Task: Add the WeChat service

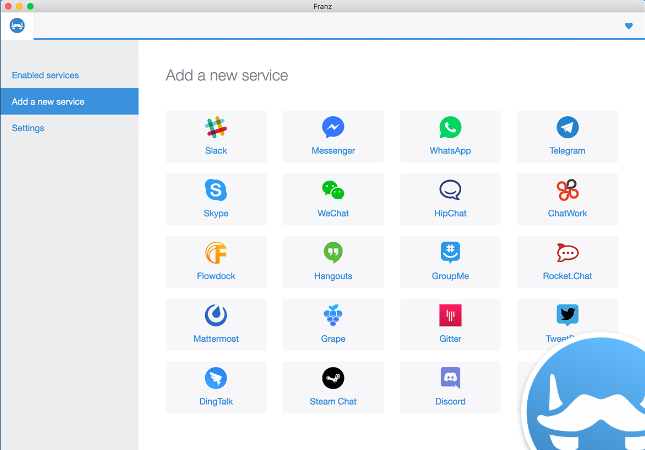Action: tap(333, 199)
